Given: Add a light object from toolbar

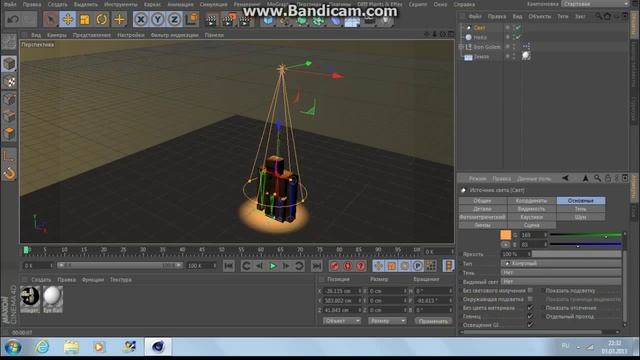Looking at the screenshot, I should (385, 20).
